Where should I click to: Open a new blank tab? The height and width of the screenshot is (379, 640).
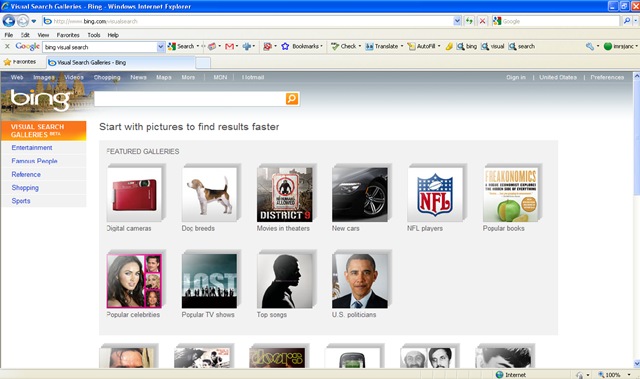click(x=203, y=63)
